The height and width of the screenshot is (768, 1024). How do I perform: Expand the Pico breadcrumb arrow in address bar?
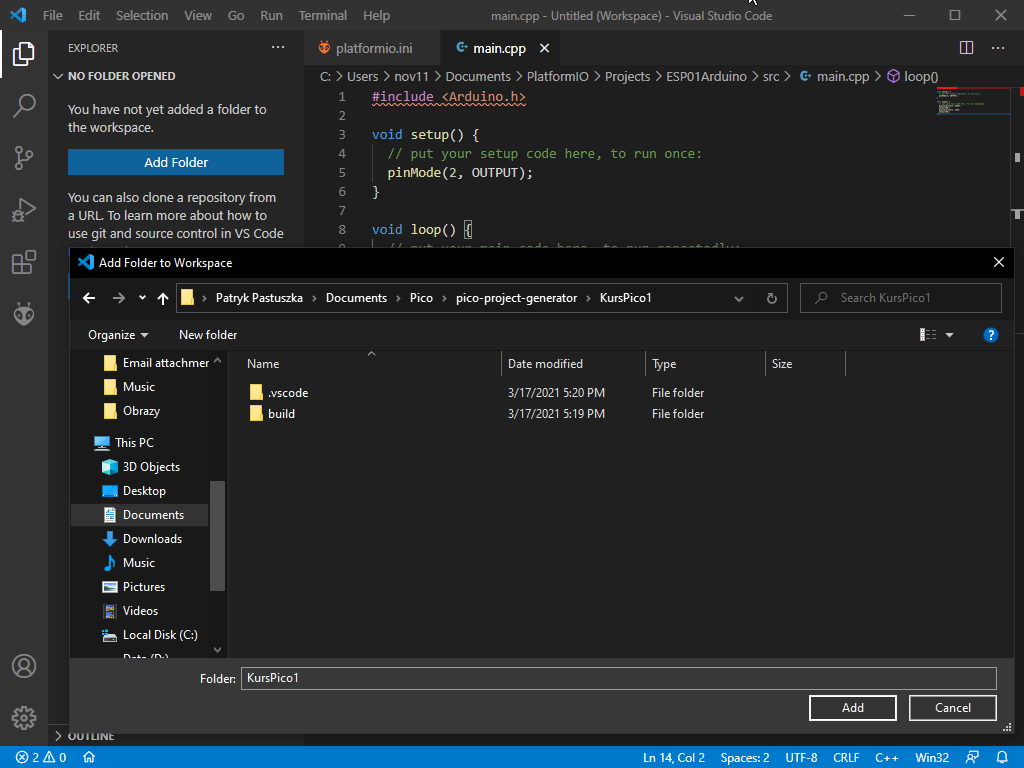(444, 298)
